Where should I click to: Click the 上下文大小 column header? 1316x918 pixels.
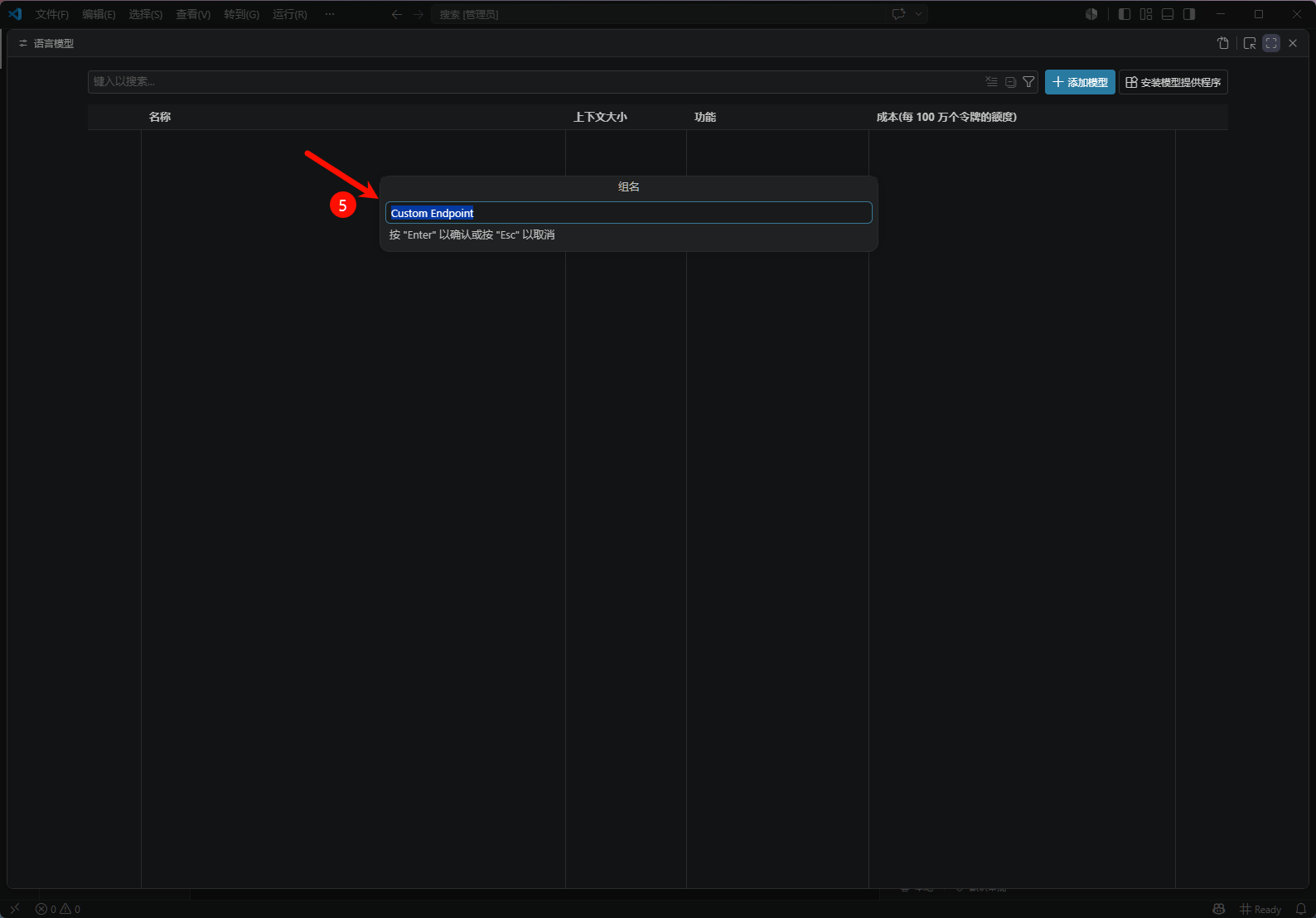click(600, 117)
